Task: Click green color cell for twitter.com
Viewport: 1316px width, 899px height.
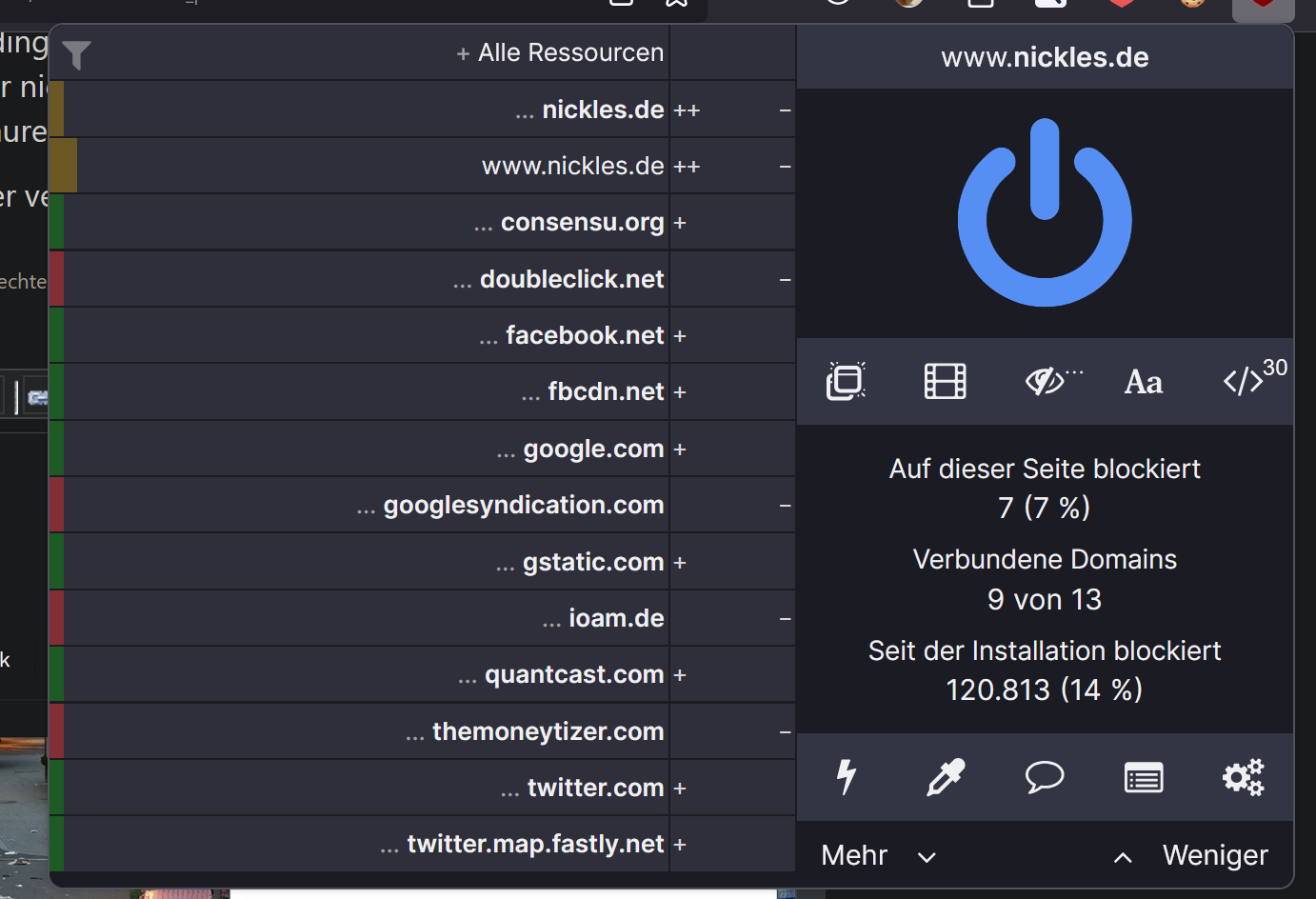Action: 56,788
